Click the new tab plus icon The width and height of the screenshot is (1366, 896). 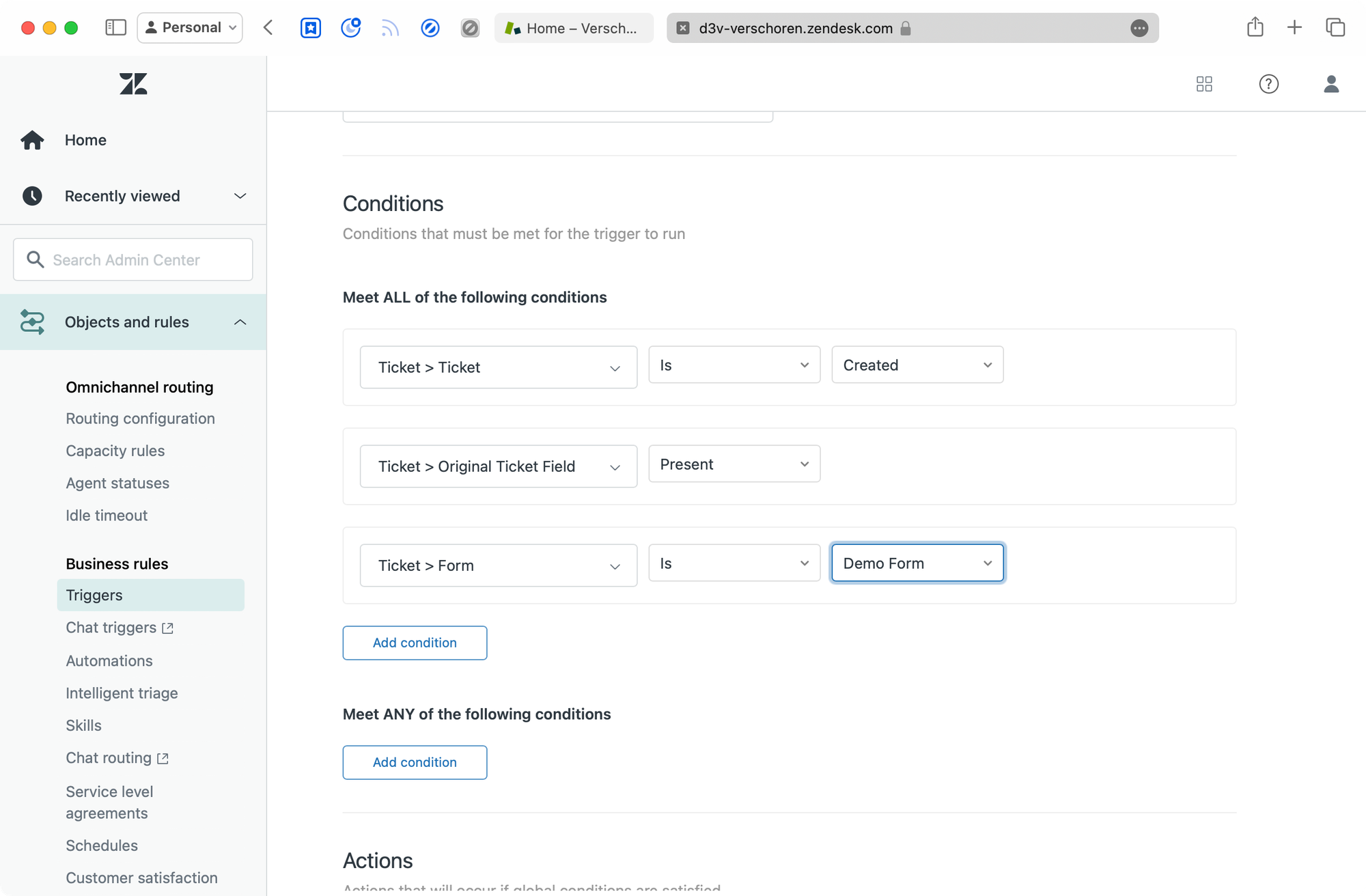click(1294, 27)
